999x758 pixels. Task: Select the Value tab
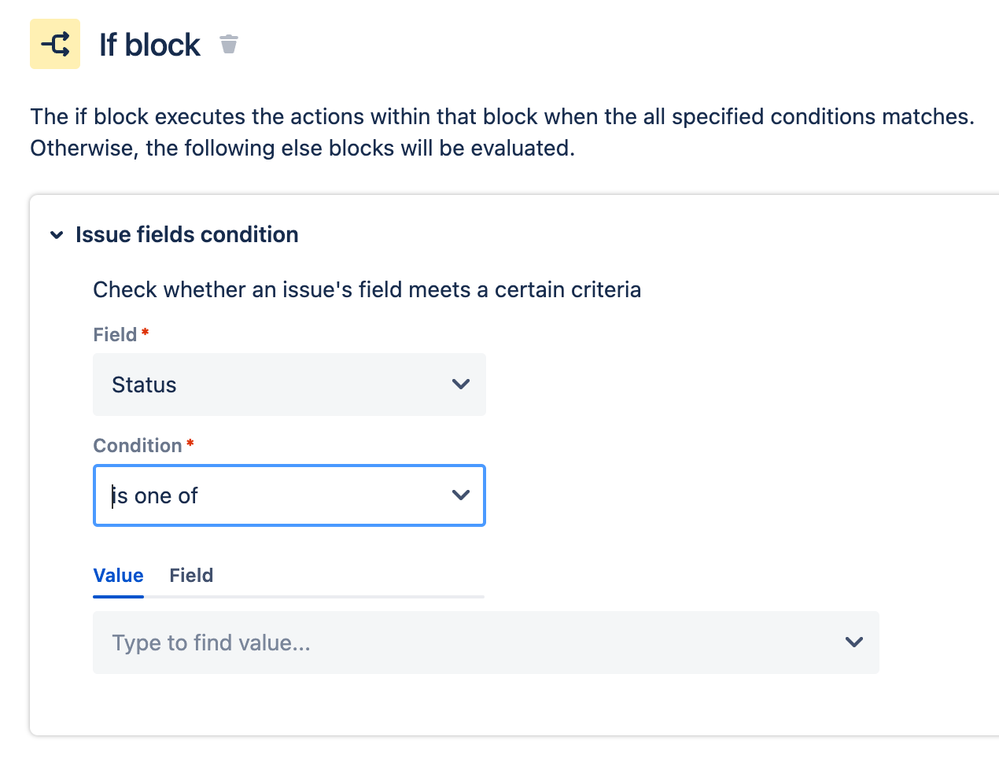[118, 575]
